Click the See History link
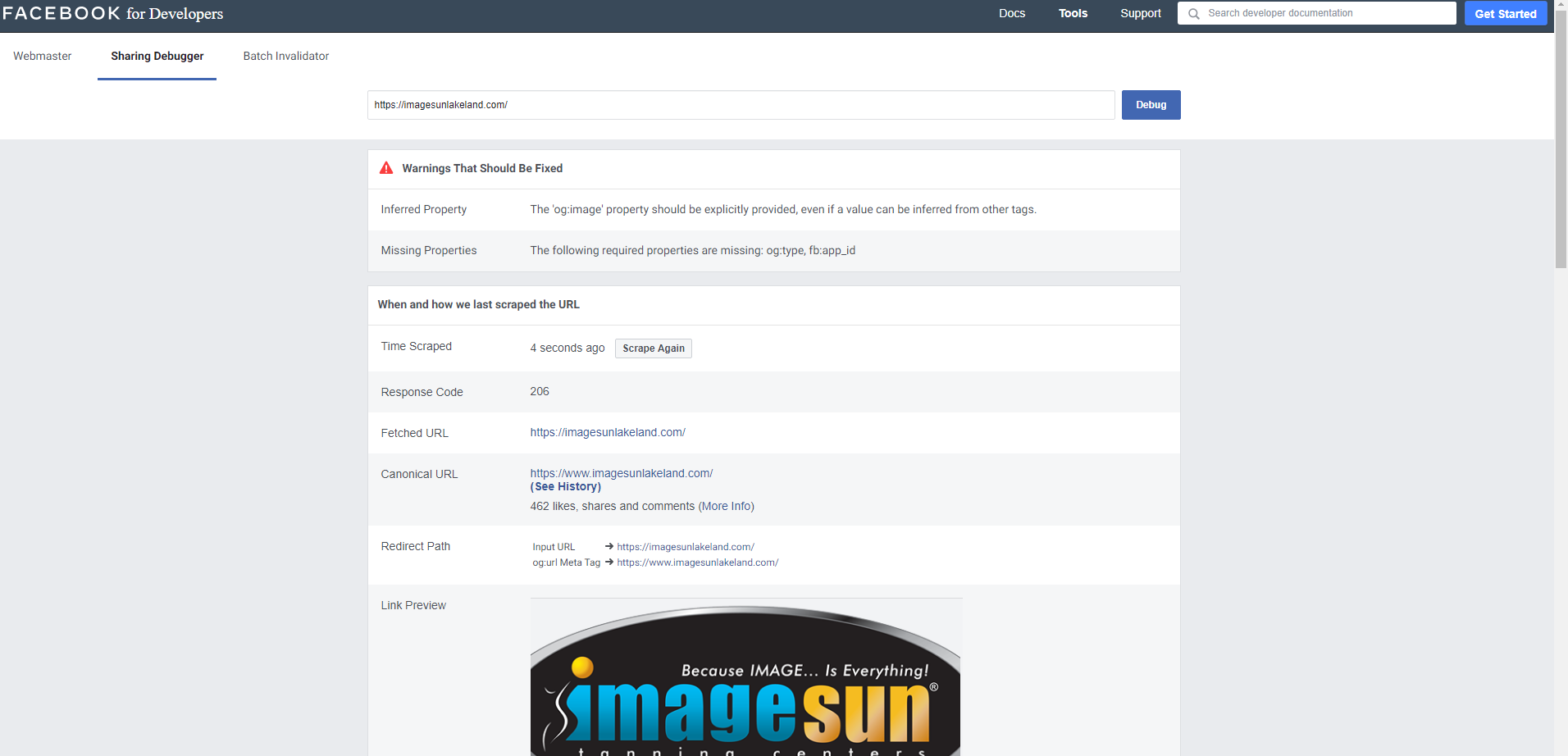 click(x=566, y=486)
